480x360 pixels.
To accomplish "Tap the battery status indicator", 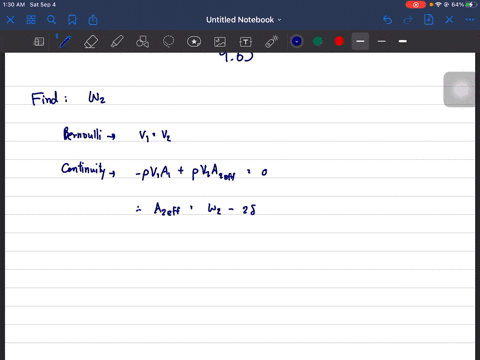I will point(470,5).
